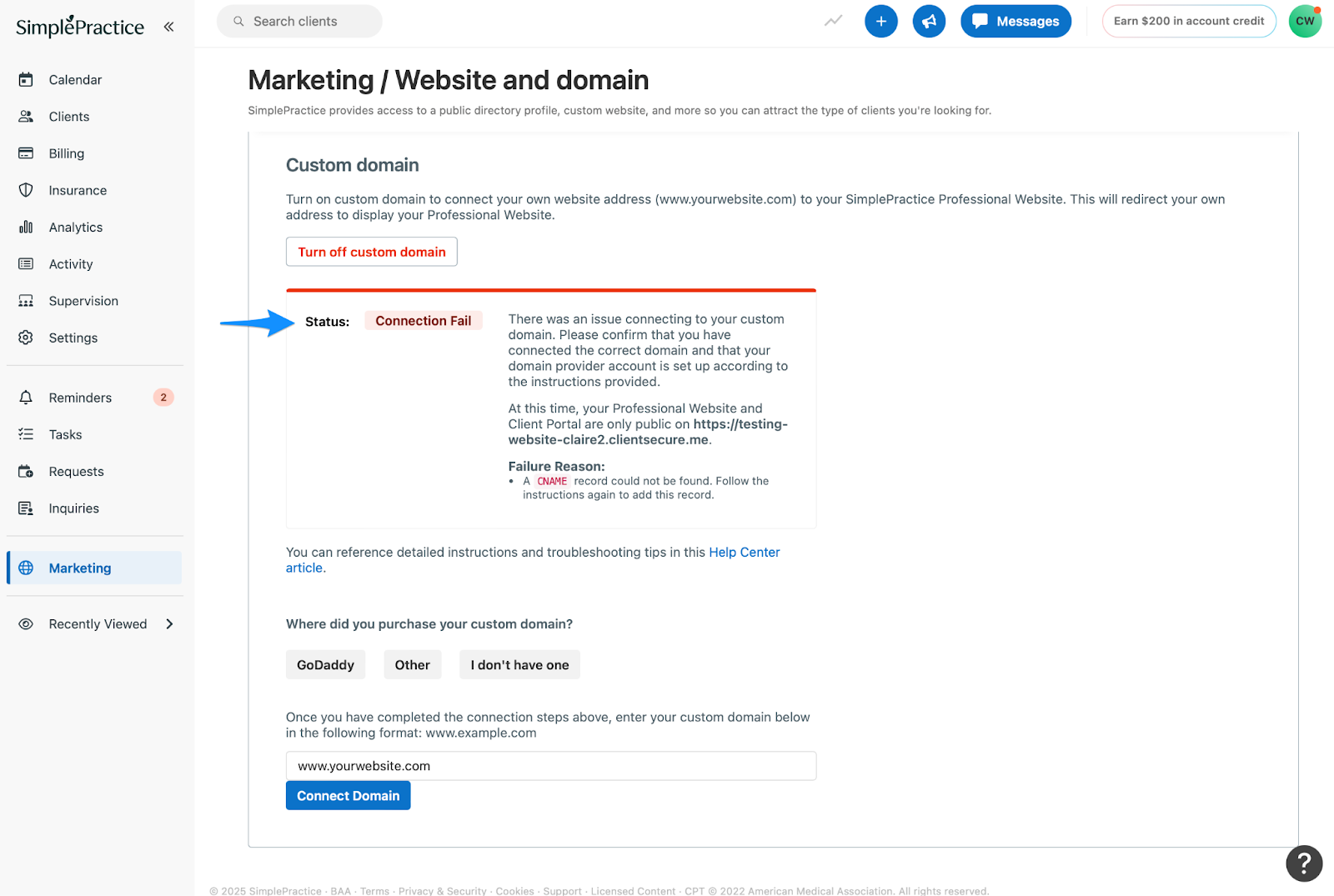Click the Insurance shield icon
This screenshot has height=896, width=1334.
26,190
